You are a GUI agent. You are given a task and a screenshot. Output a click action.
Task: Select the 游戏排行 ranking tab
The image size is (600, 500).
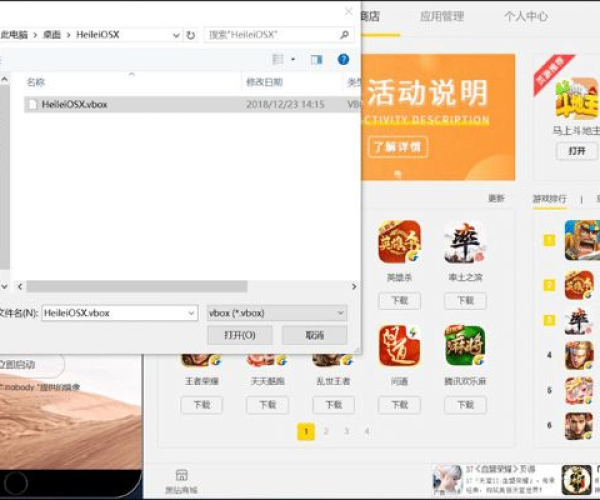coord(549,199)
